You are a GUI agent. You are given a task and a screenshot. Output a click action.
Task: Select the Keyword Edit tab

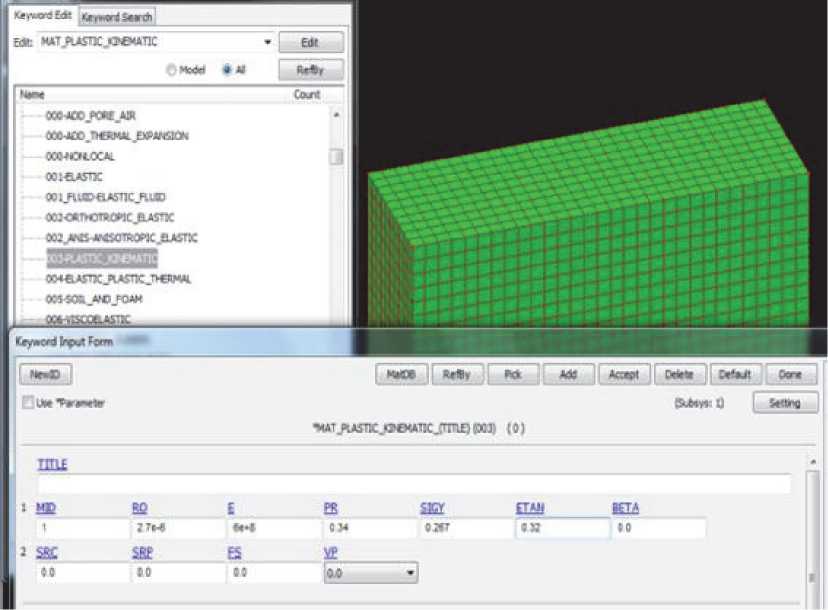pyautogui.click(x=40, y=17)
